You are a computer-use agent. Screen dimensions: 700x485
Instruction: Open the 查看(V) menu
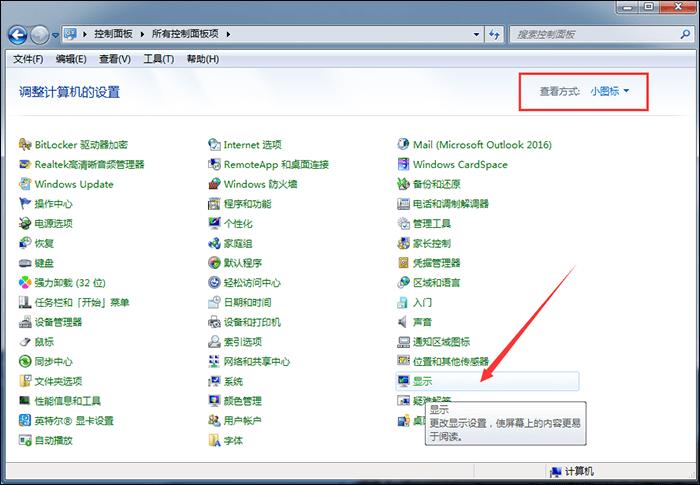[x=115, y=59]
